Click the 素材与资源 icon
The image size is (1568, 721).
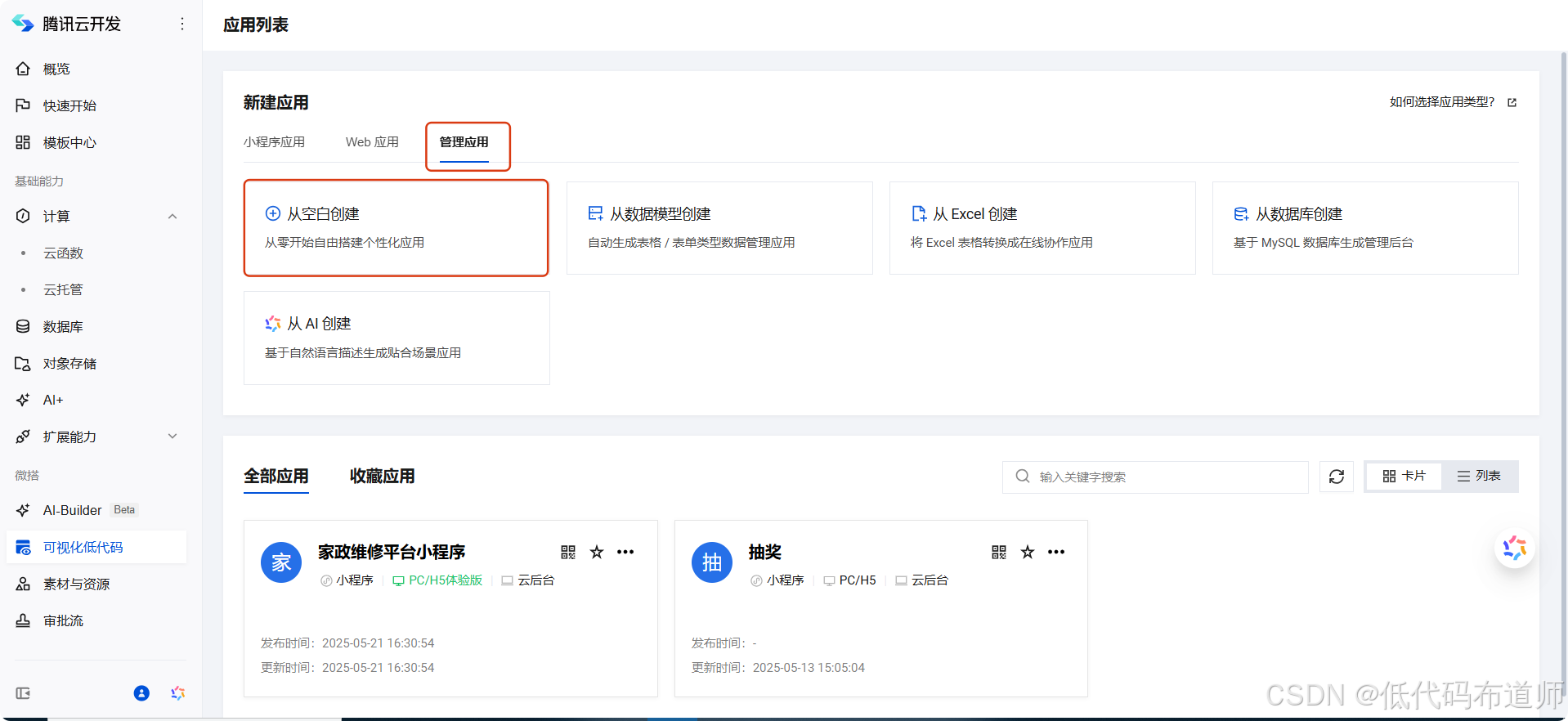pos(23,584)
